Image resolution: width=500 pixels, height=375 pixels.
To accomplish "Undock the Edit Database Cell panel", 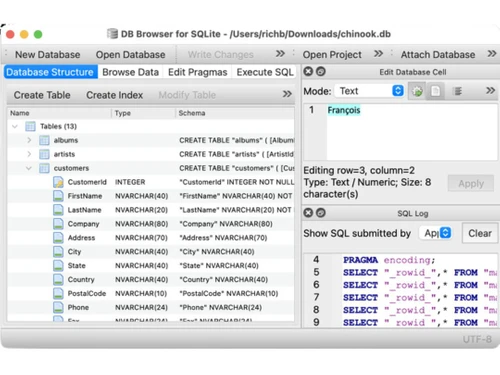I will click(x=321, y=72).
